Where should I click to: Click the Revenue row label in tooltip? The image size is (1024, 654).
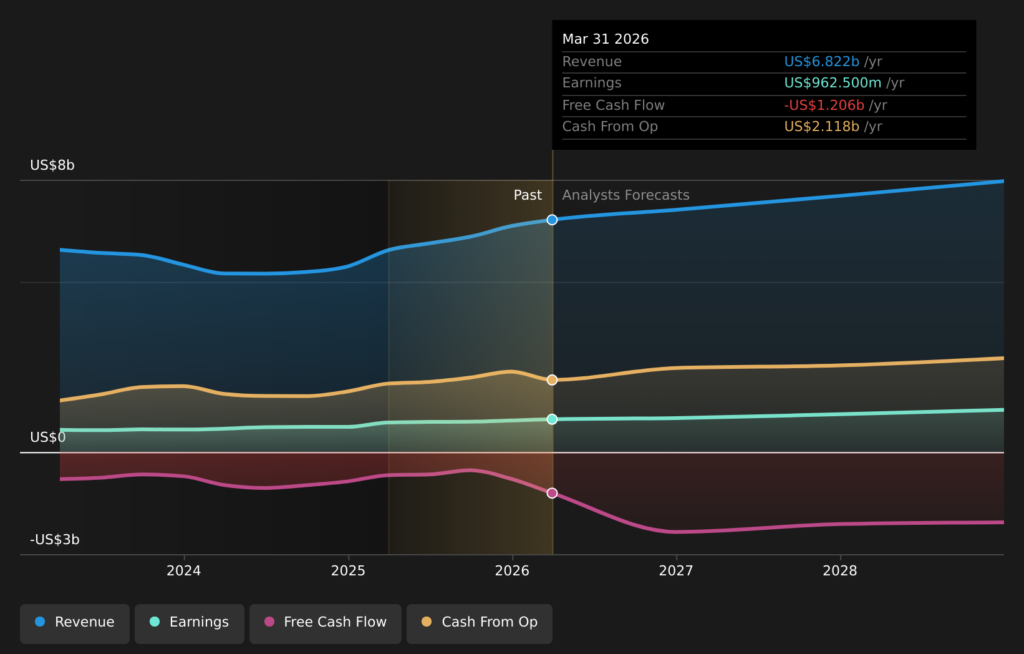click(592, 61)
